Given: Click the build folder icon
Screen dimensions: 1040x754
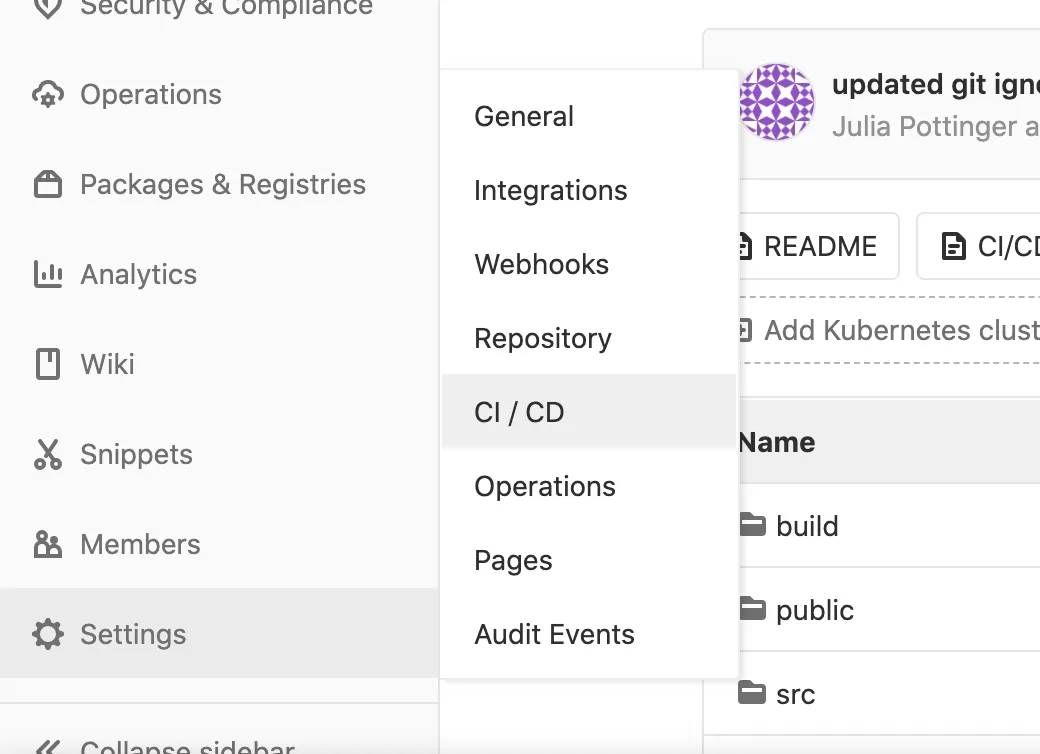Looking at the screenshot, I should coord(752,525).
